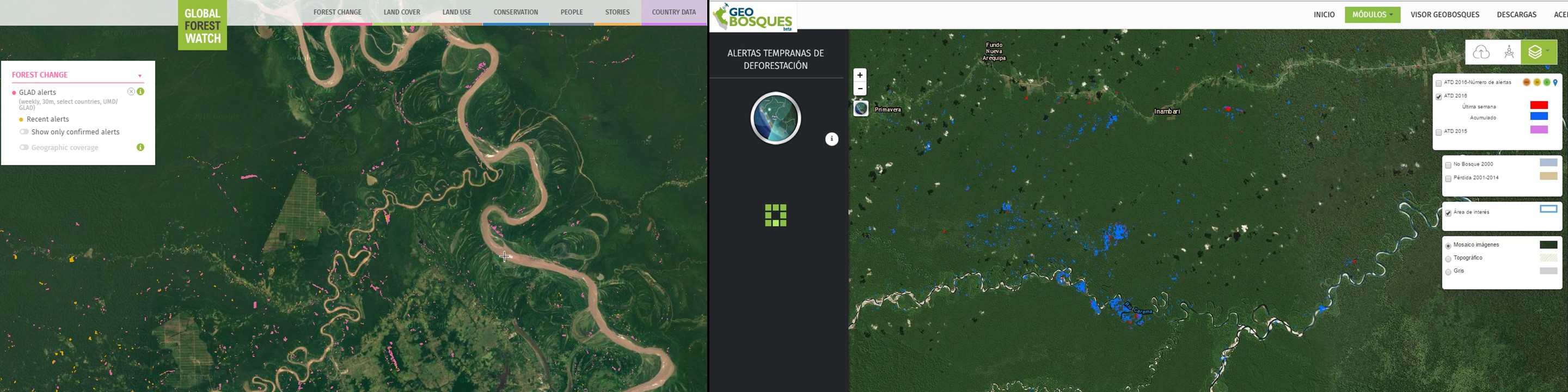Select the Mosaico imágenes basemap radio
The width and height of the screenshot is (1568, 392).
click(x=1448, y=246)
